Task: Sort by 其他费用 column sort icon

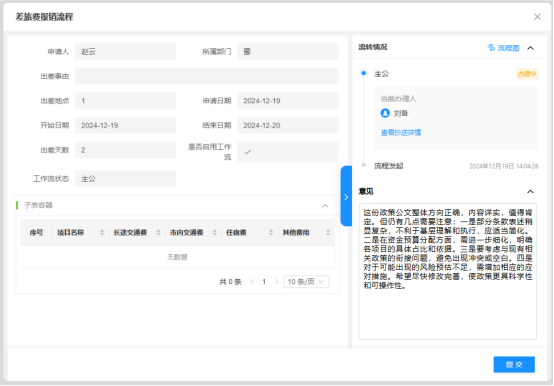Action: click(328, 232)
